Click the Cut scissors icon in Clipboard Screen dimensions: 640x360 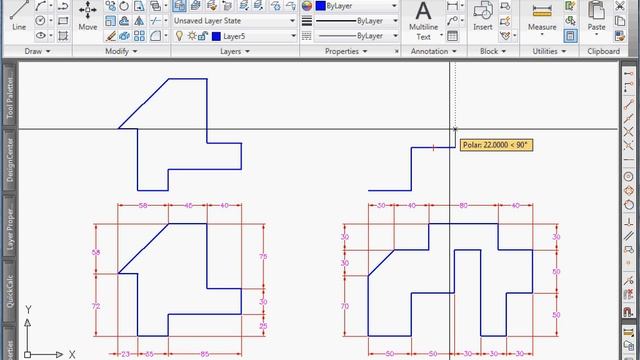click(x=620, y=6)
